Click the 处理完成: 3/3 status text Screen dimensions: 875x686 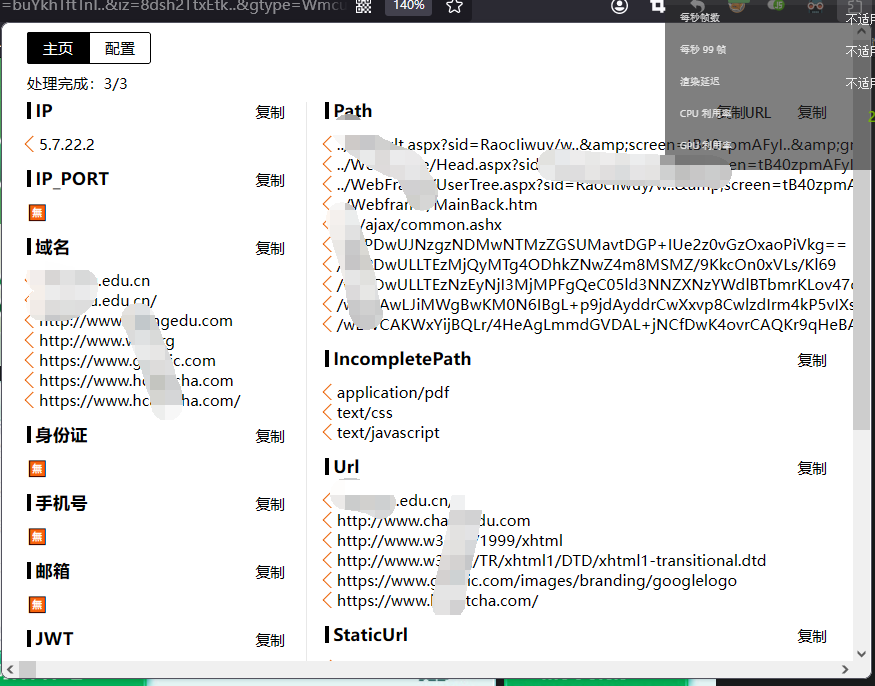pos(77,84)
